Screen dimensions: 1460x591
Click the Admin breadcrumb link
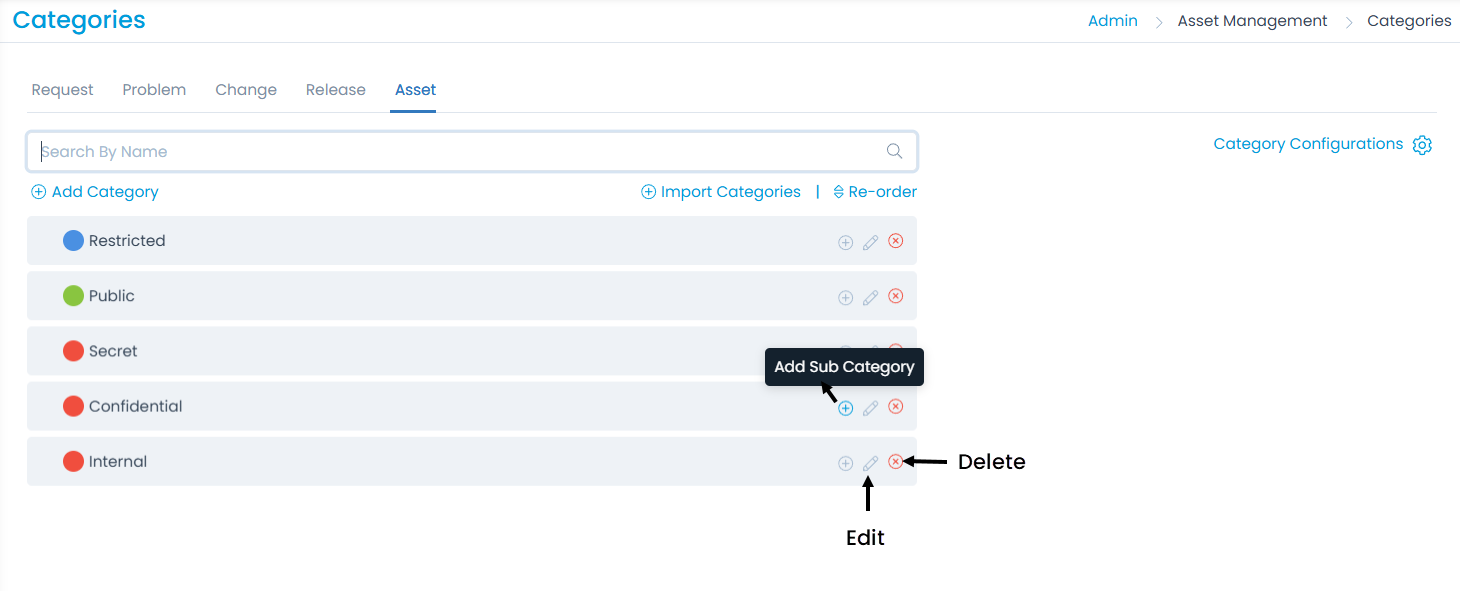click(x=1113, y=21)
